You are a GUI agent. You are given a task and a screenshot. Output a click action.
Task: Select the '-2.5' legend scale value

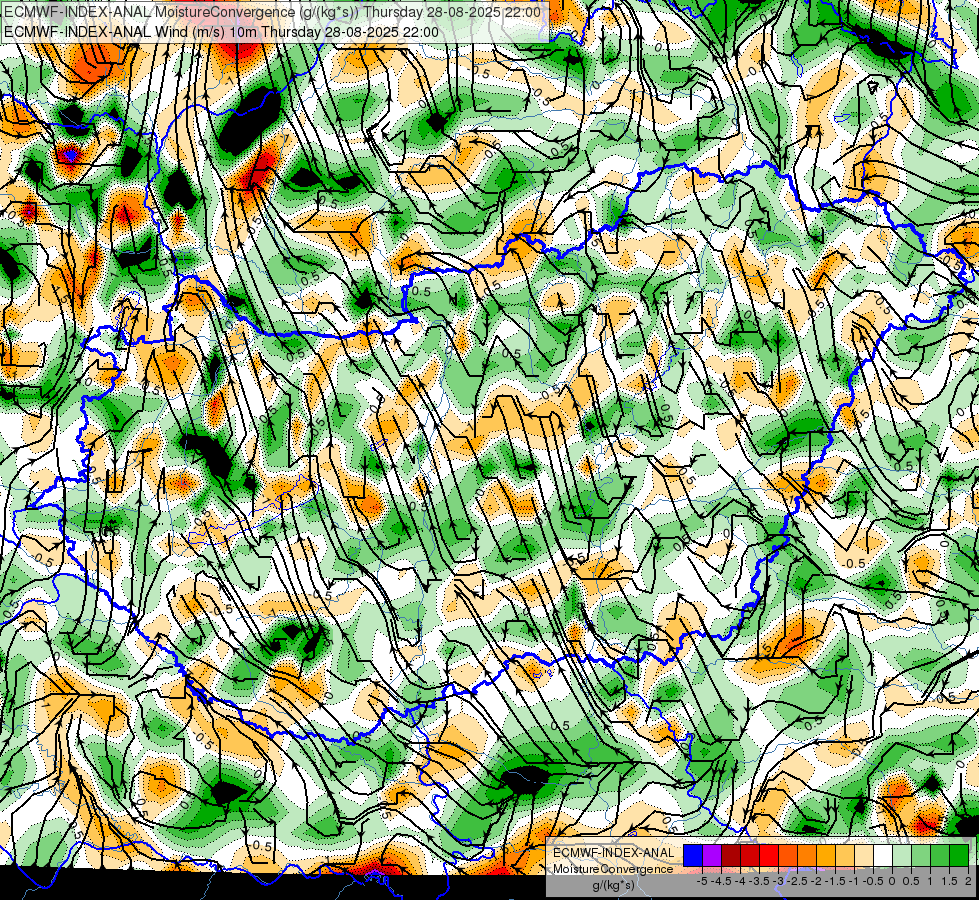pyautogui.click(x=797, y=881)
